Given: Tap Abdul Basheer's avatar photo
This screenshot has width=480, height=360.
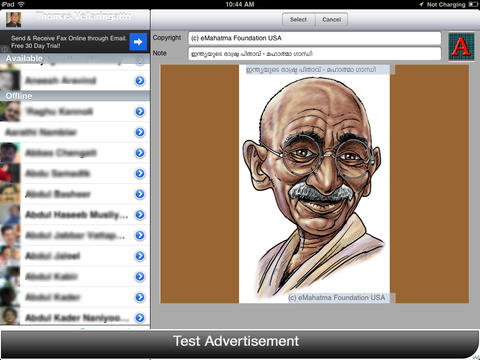Looking at the screenshot, I should [x=10, y=194].
